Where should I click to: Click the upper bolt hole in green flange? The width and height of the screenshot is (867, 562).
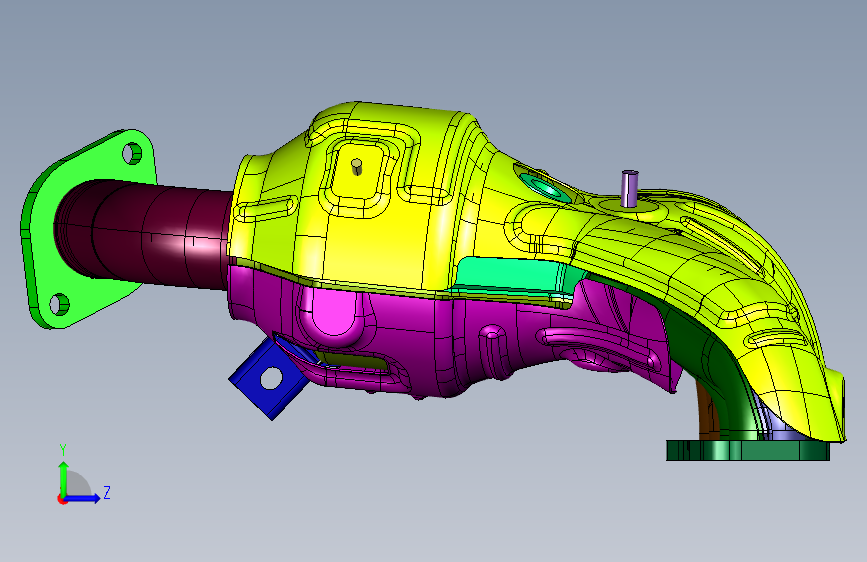pos(132,153)
